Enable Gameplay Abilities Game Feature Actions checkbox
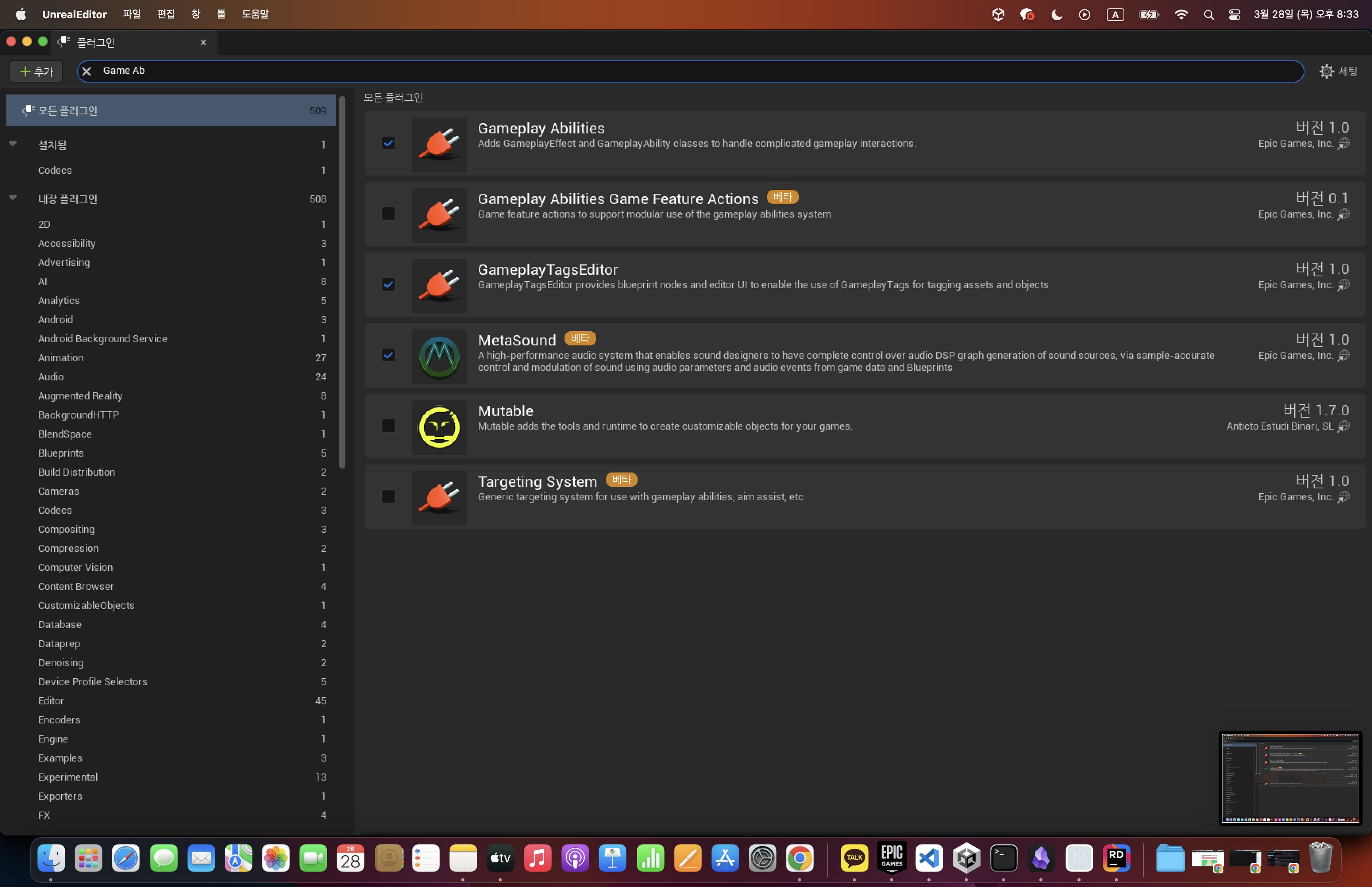The image size is (1372, 887). [x=388, y=214]
